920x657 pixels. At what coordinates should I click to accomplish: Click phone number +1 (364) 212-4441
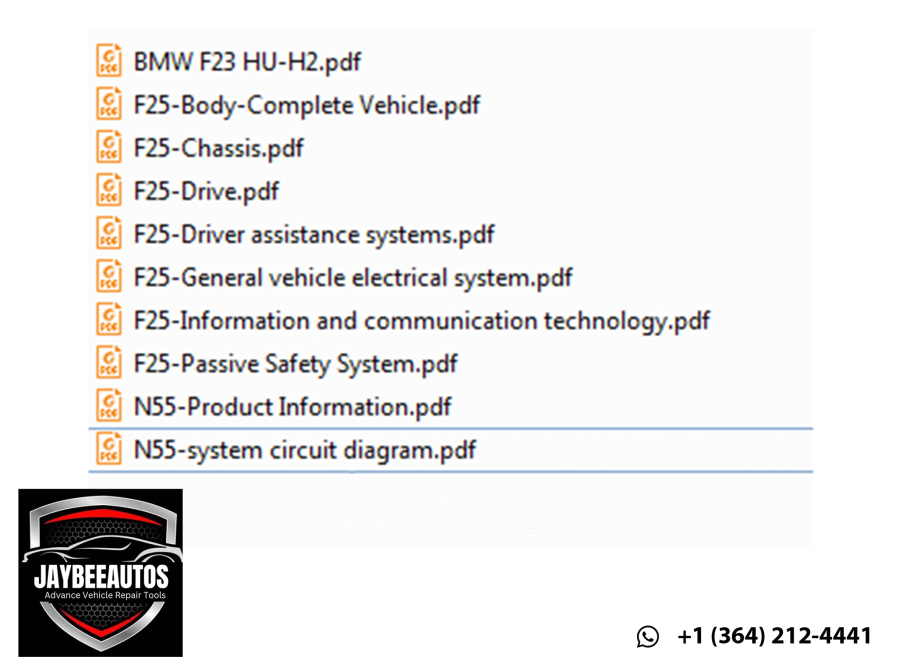point(774,636)
